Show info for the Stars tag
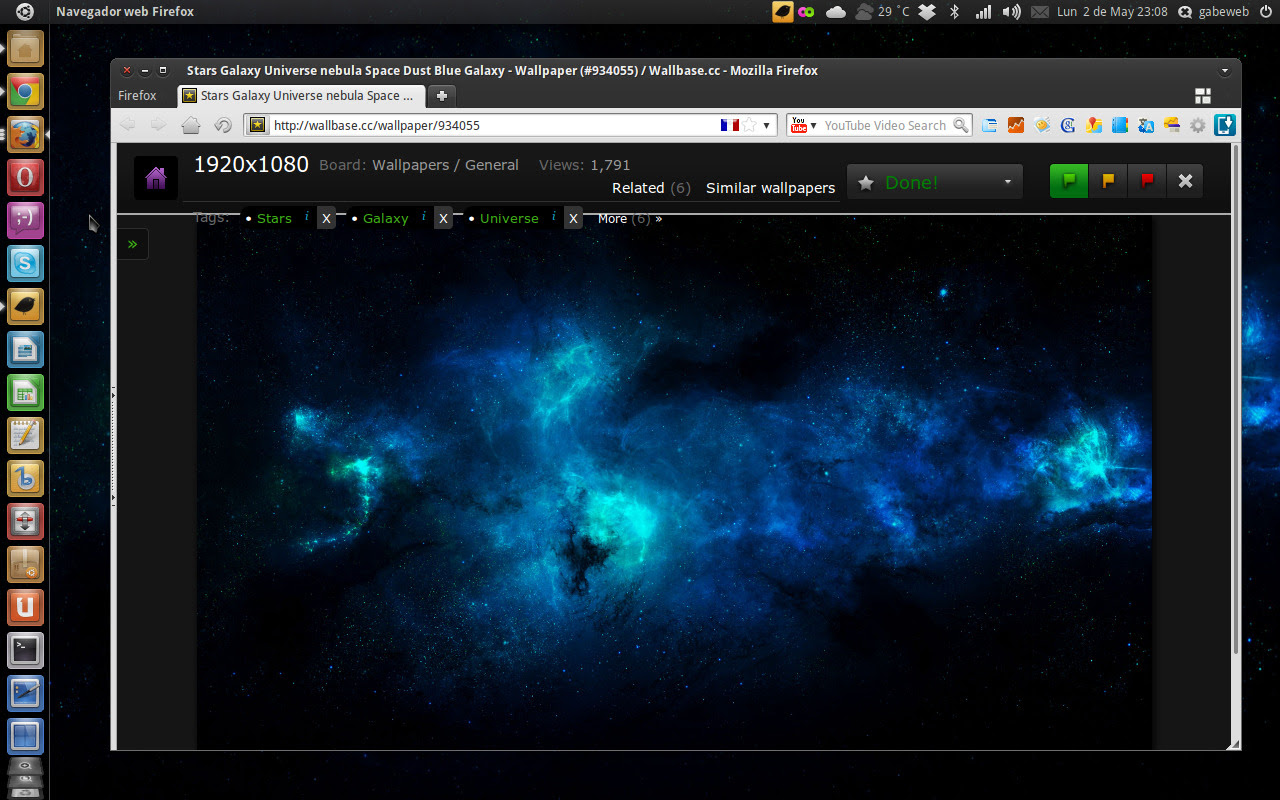 coord(306,216)
